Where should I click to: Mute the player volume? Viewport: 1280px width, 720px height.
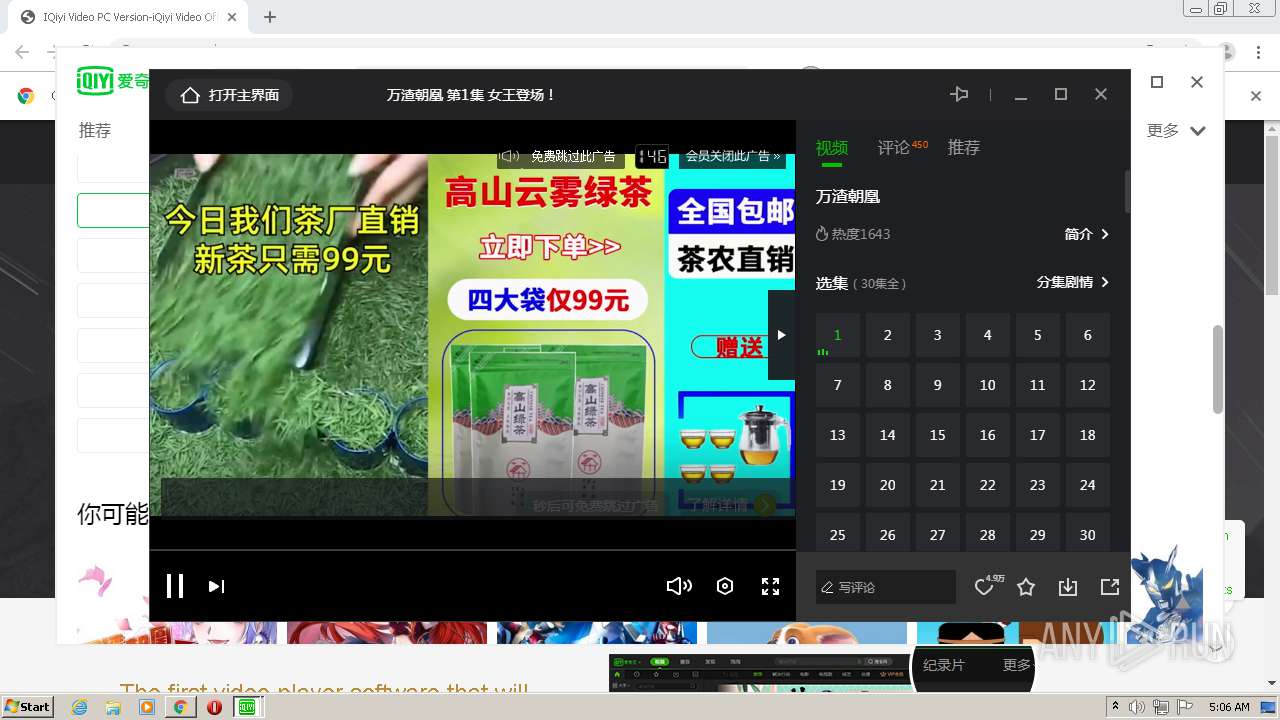[679, 586]
